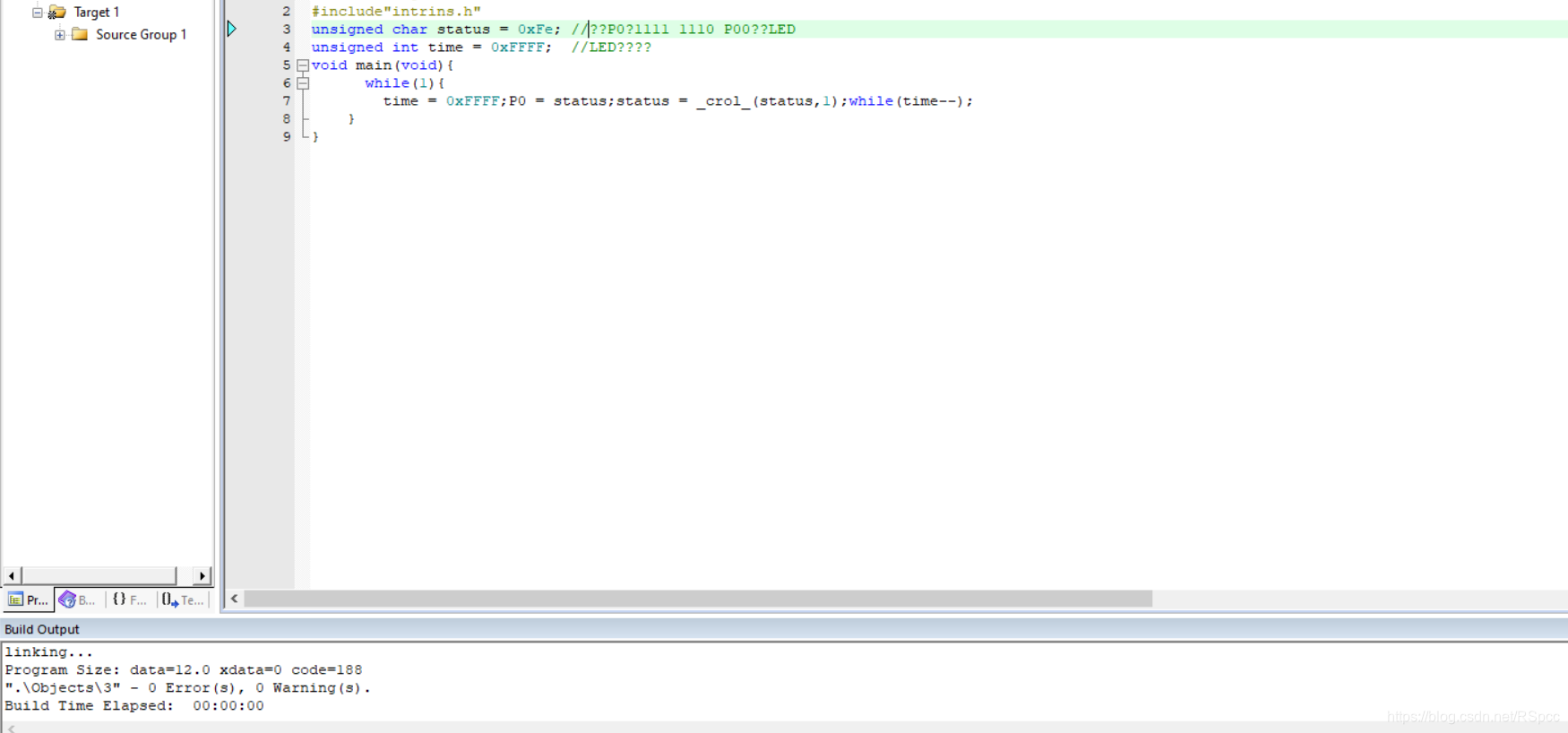
Task: Click 'while(time--);' on line 7
Action: tap(911, 101)
